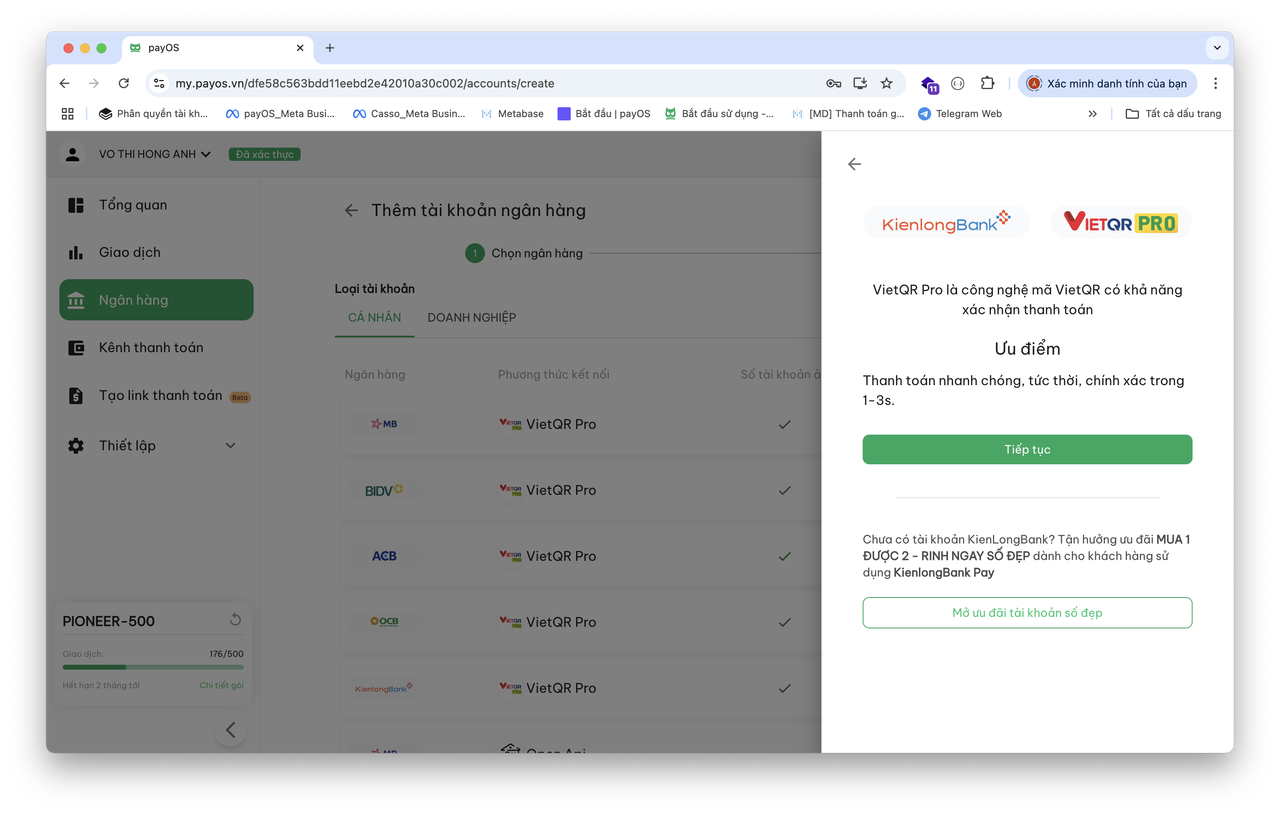Click the browser back button
This screenshot has height=814, width=1280.
point(65,83)
